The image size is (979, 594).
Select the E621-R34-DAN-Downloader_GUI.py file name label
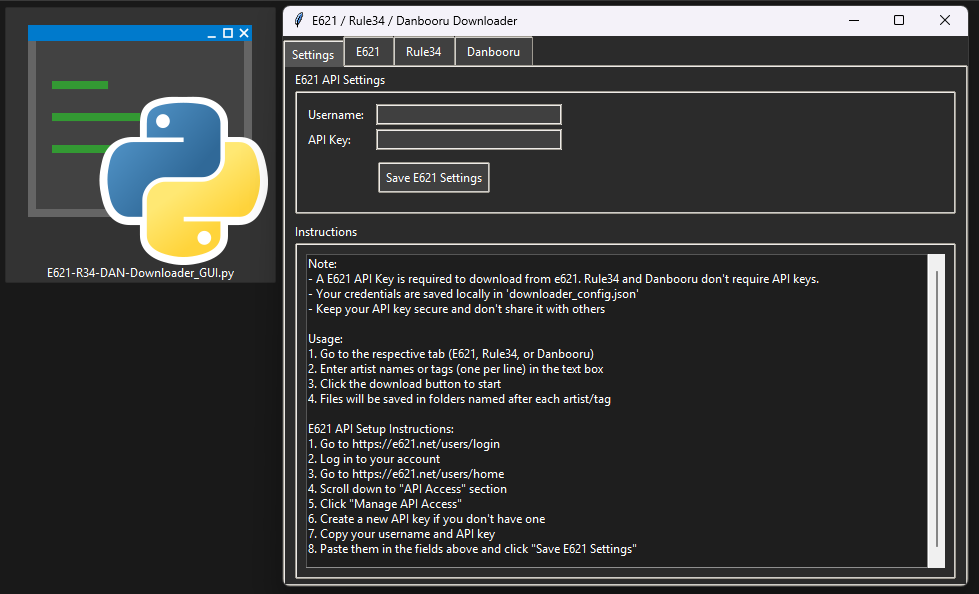coord(140,272)
